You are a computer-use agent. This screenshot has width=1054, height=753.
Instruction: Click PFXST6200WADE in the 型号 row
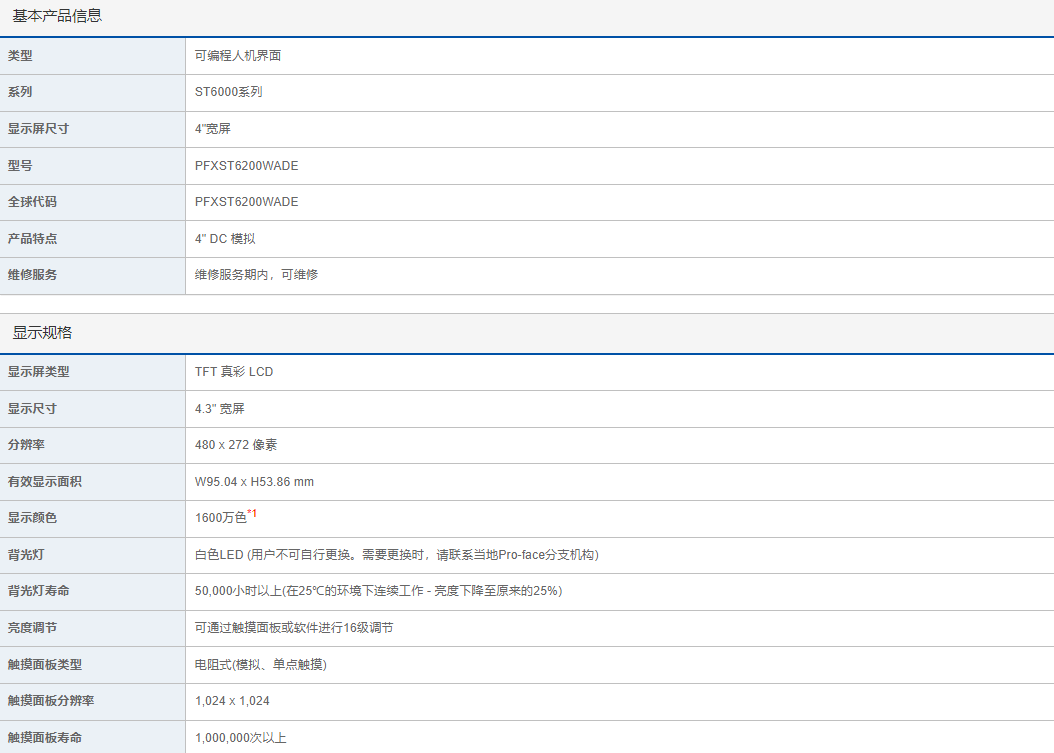pos(246,166)
